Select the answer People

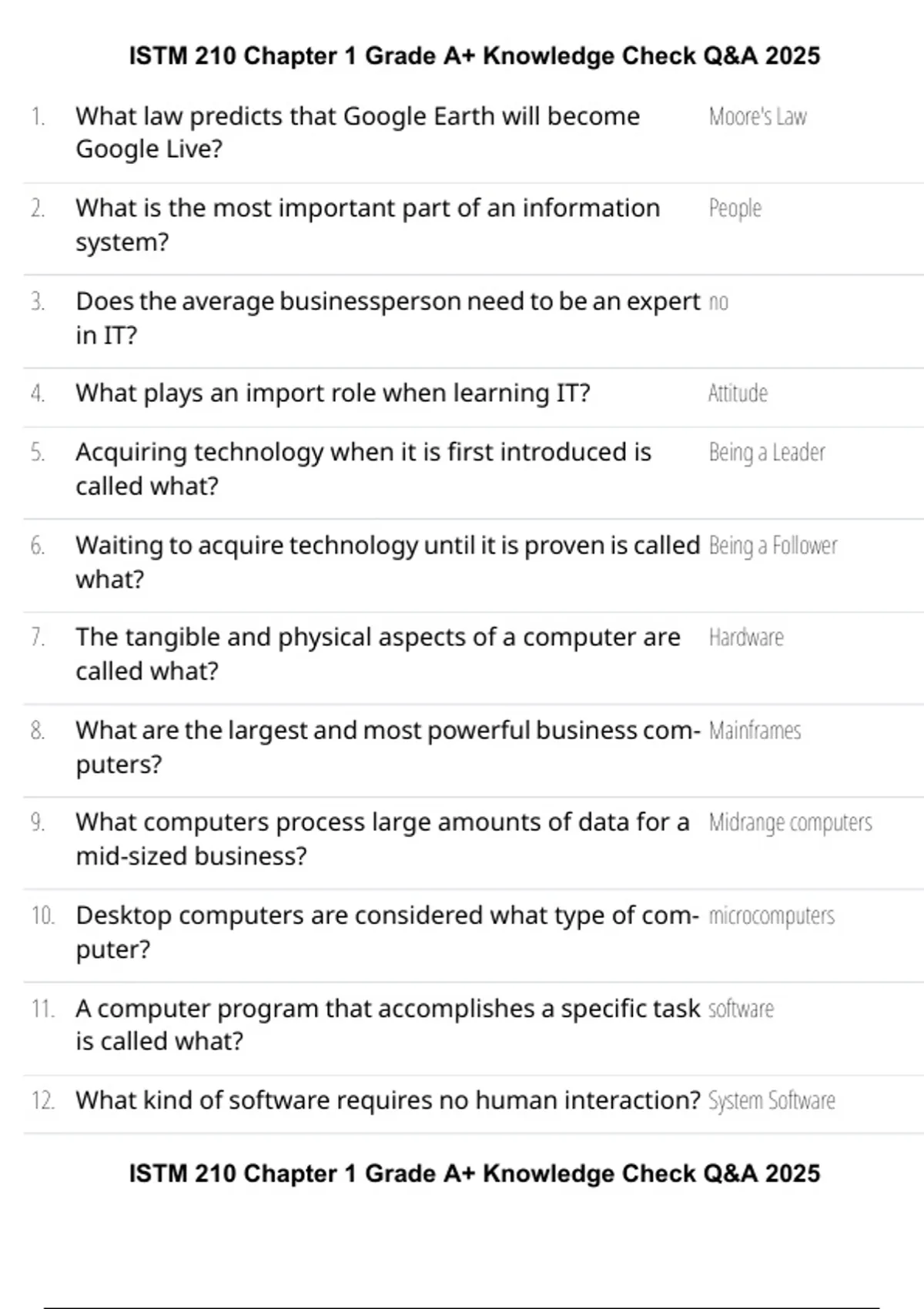tap(735, 209)
